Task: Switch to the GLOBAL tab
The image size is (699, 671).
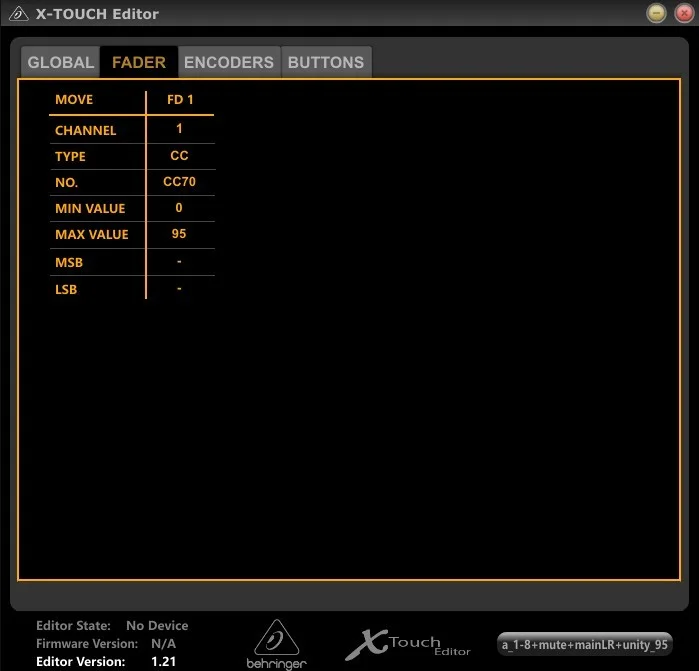Action: click(x=61, y=62)
